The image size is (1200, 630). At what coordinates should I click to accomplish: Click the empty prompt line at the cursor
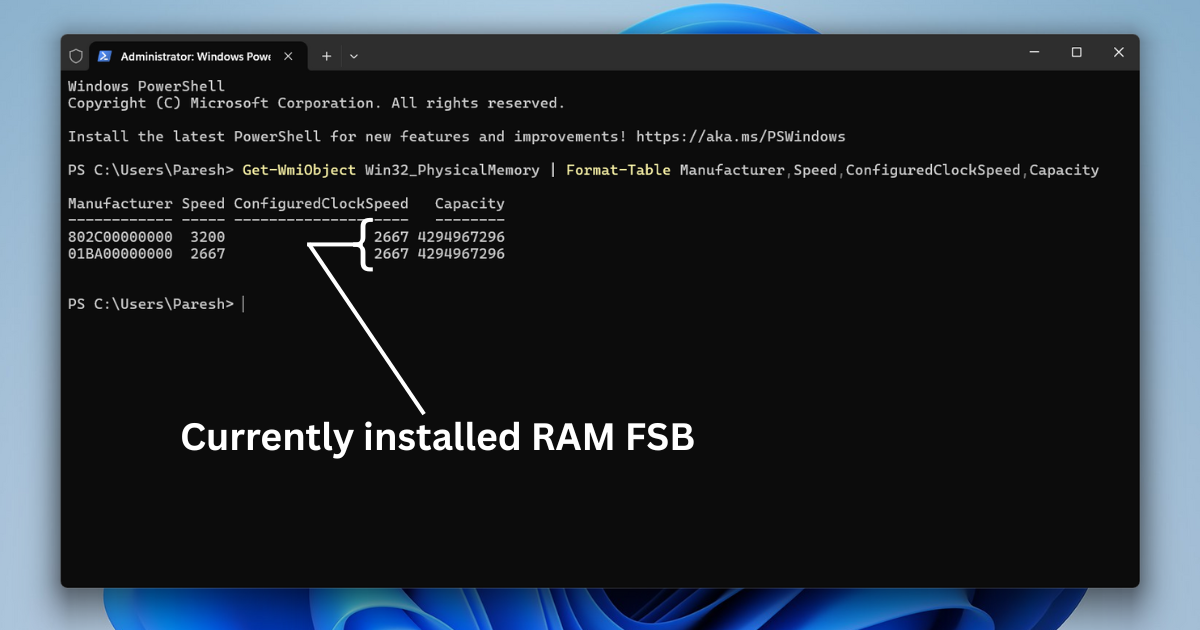point(243,304)
